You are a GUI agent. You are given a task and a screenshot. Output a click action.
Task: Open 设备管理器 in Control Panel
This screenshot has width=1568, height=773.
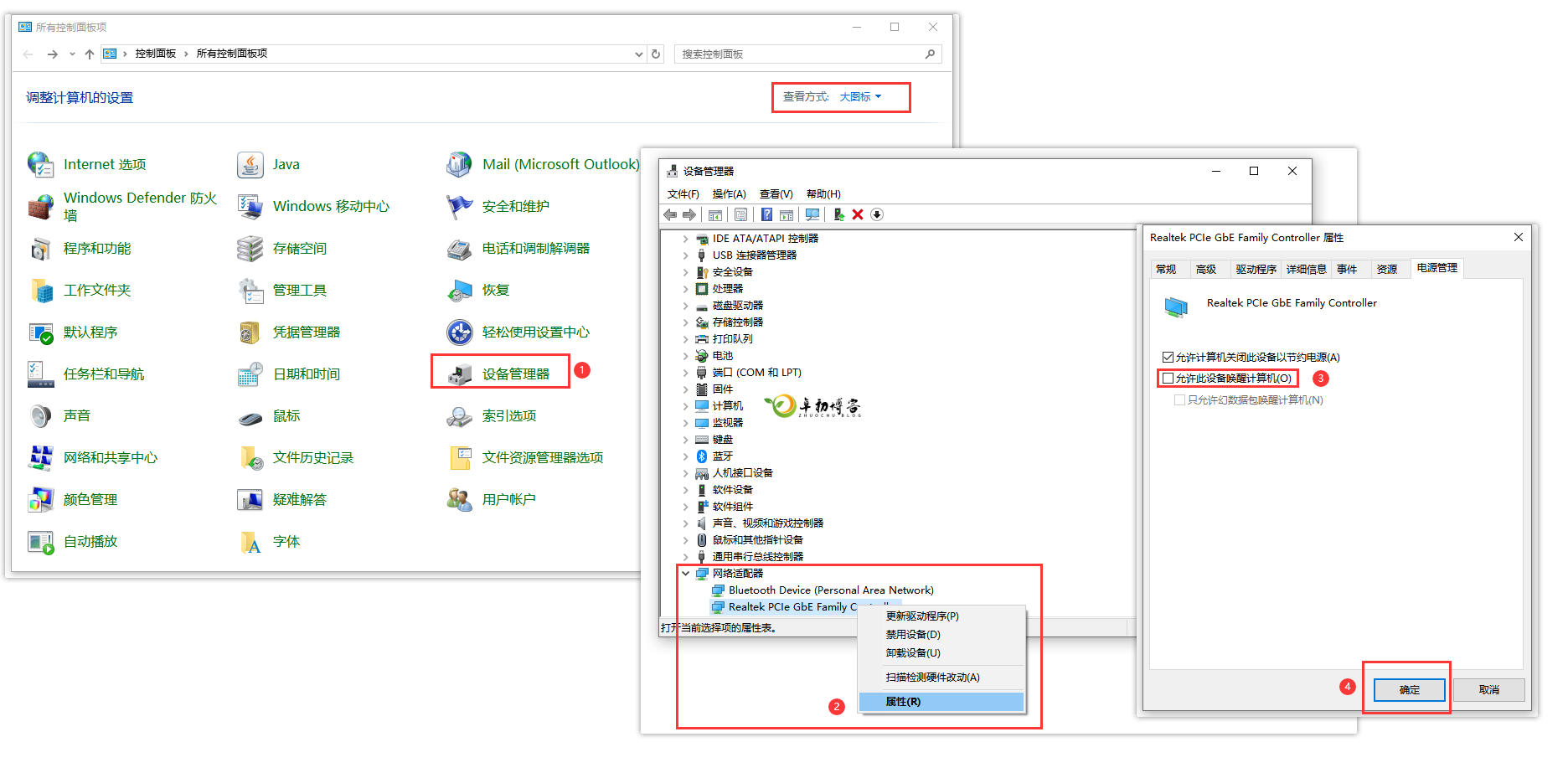point(514,374)
